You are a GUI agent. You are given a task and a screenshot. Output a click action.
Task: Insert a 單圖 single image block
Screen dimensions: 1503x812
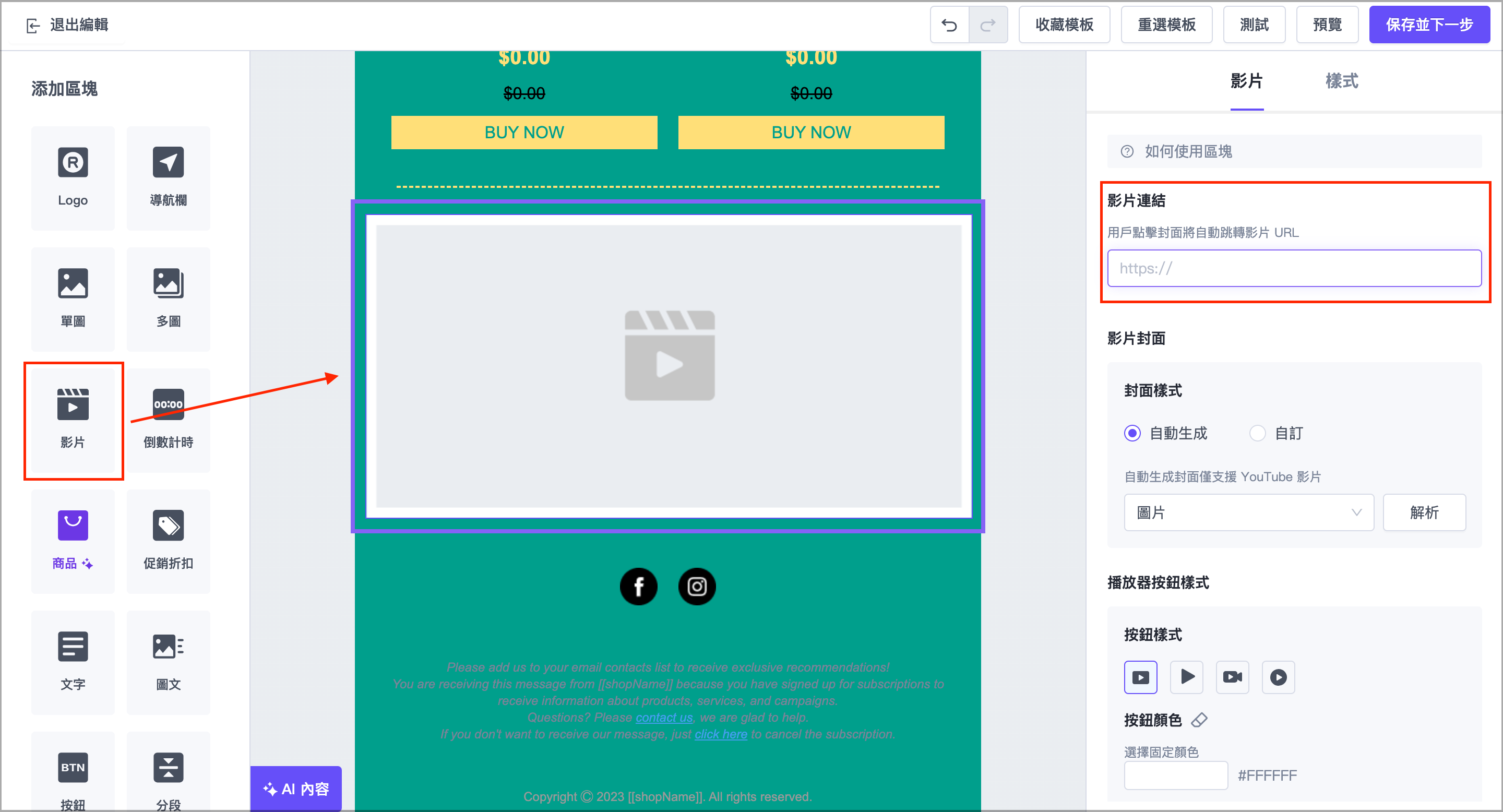click(73, 299)
